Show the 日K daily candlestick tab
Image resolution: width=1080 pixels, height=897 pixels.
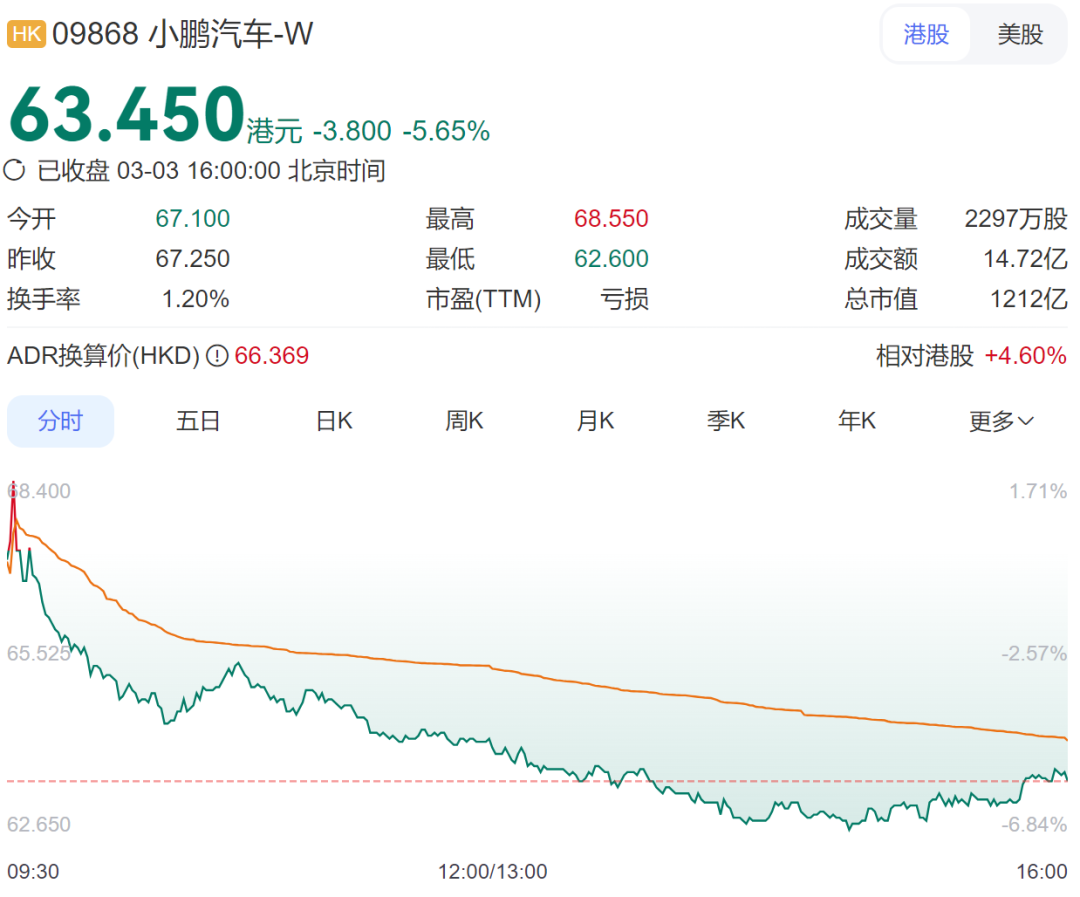[x=334, y=421]
